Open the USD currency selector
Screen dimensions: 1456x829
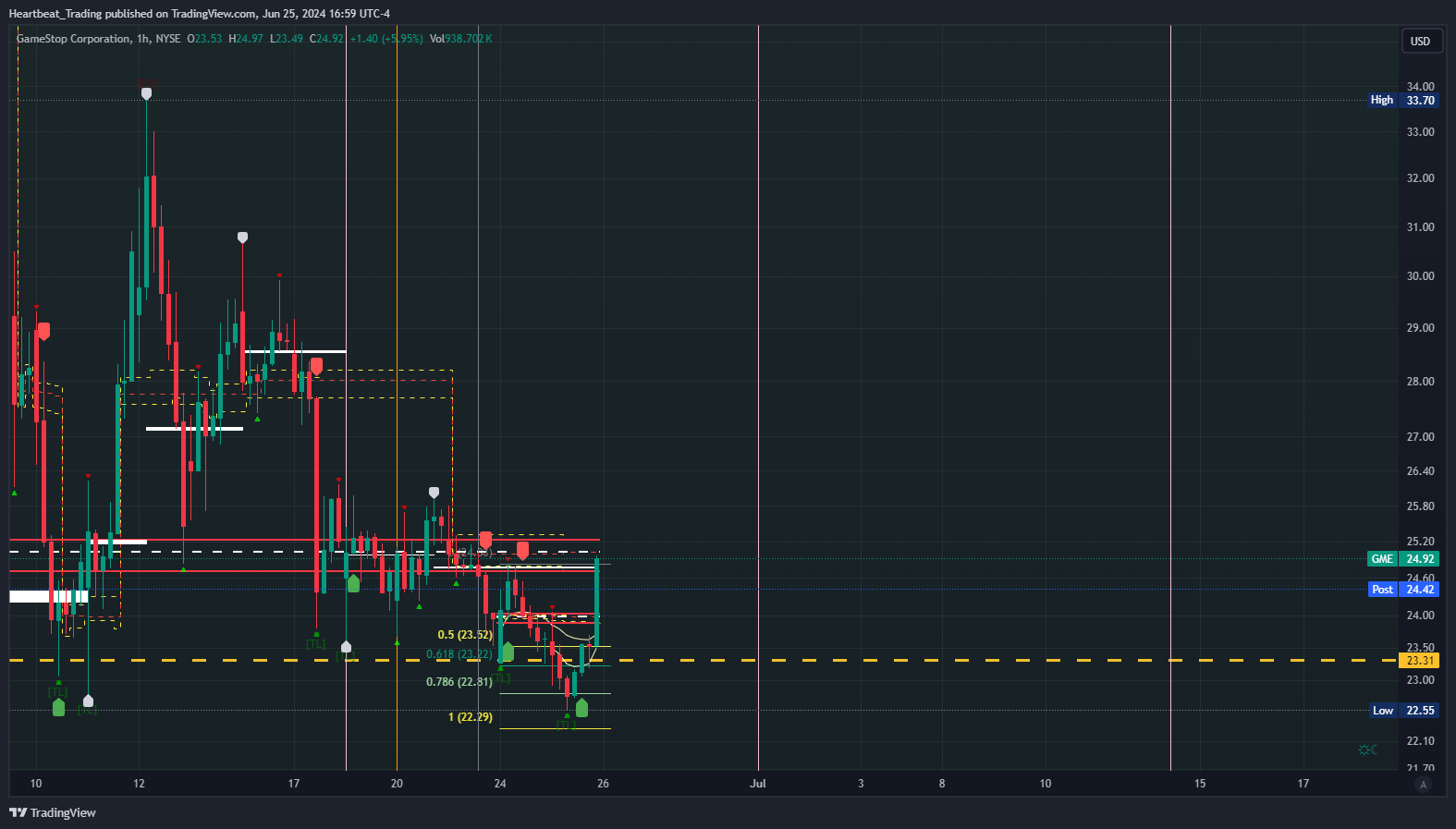pos(1421,41)
